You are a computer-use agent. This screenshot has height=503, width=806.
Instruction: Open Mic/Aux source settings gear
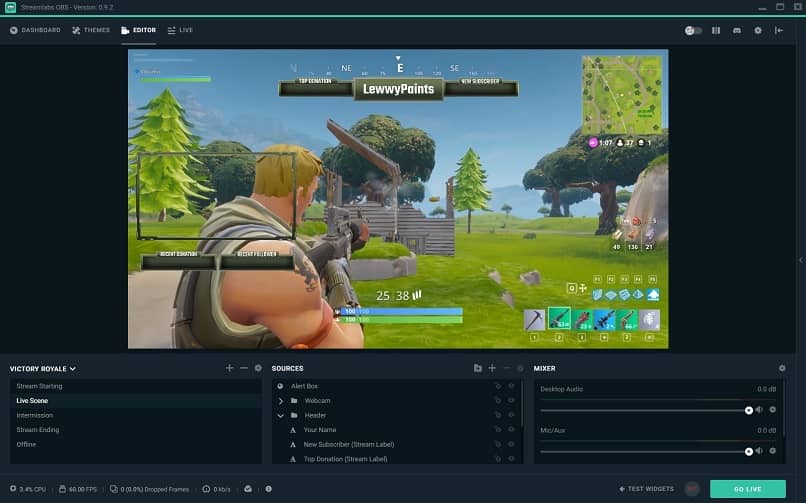coord(772,451)
